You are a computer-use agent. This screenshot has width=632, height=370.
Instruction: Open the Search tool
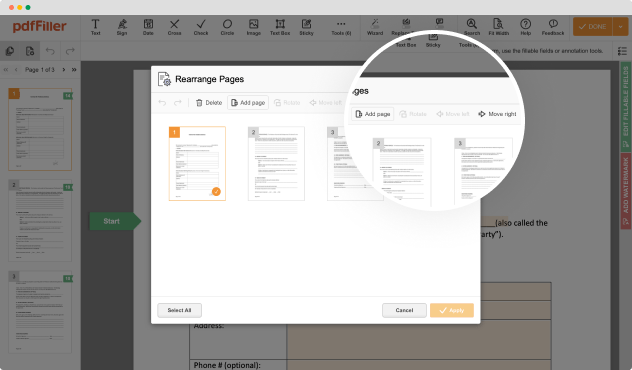pos(472,27)
